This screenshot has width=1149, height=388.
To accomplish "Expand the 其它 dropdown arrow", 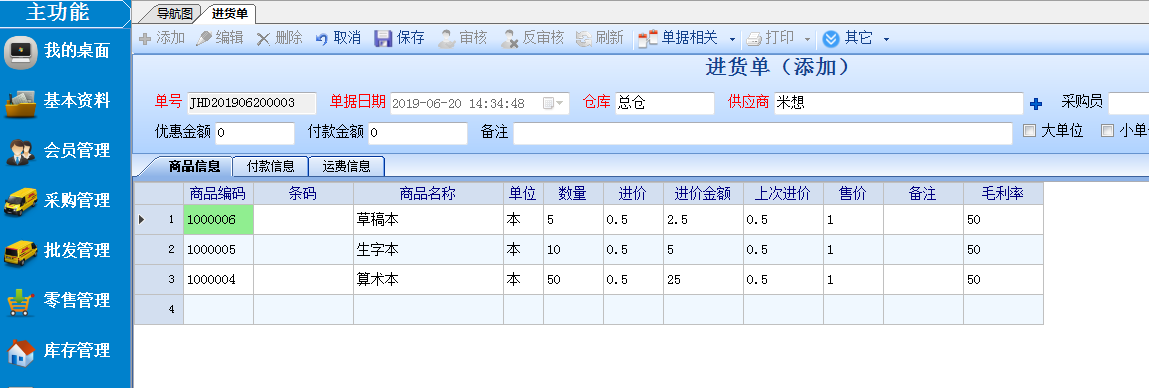I will pos(886,39).
